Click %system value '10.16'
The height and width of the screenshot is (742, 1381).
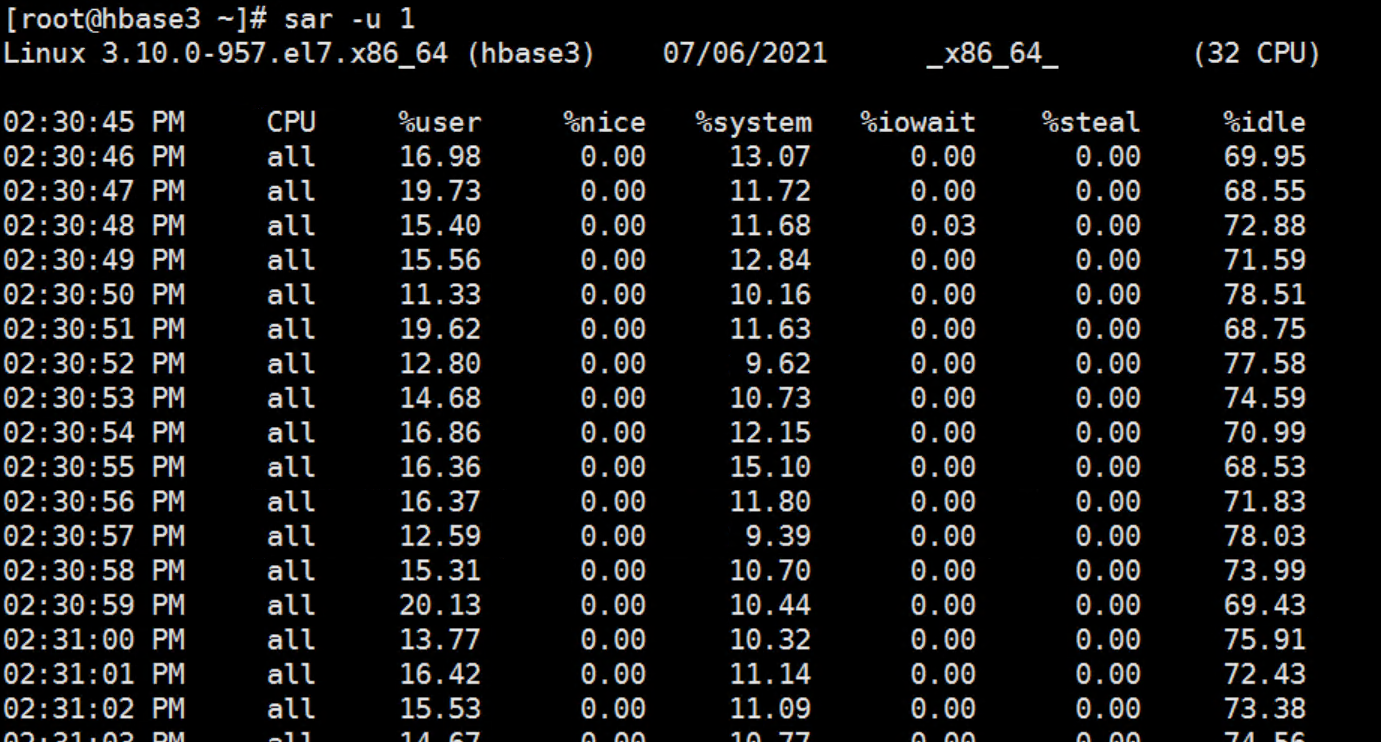coord(770,295)
